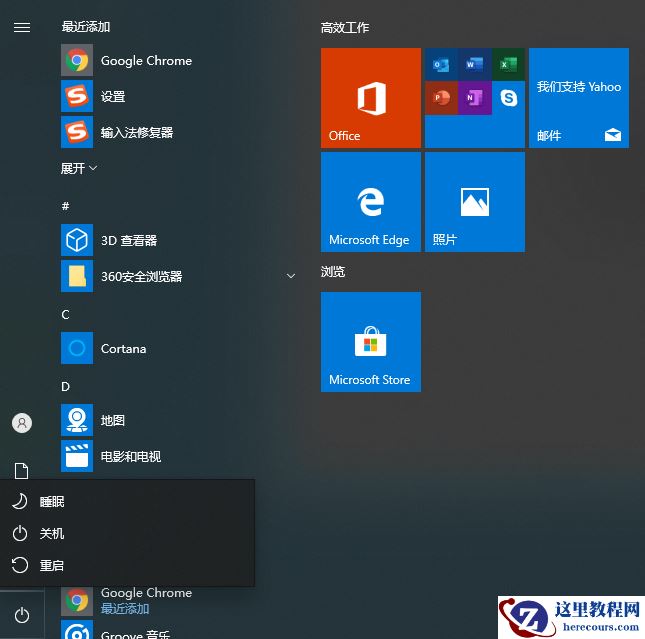This screenshot has height=639, width=645.
Task: Click the power button icon
Action: [22, 616]
